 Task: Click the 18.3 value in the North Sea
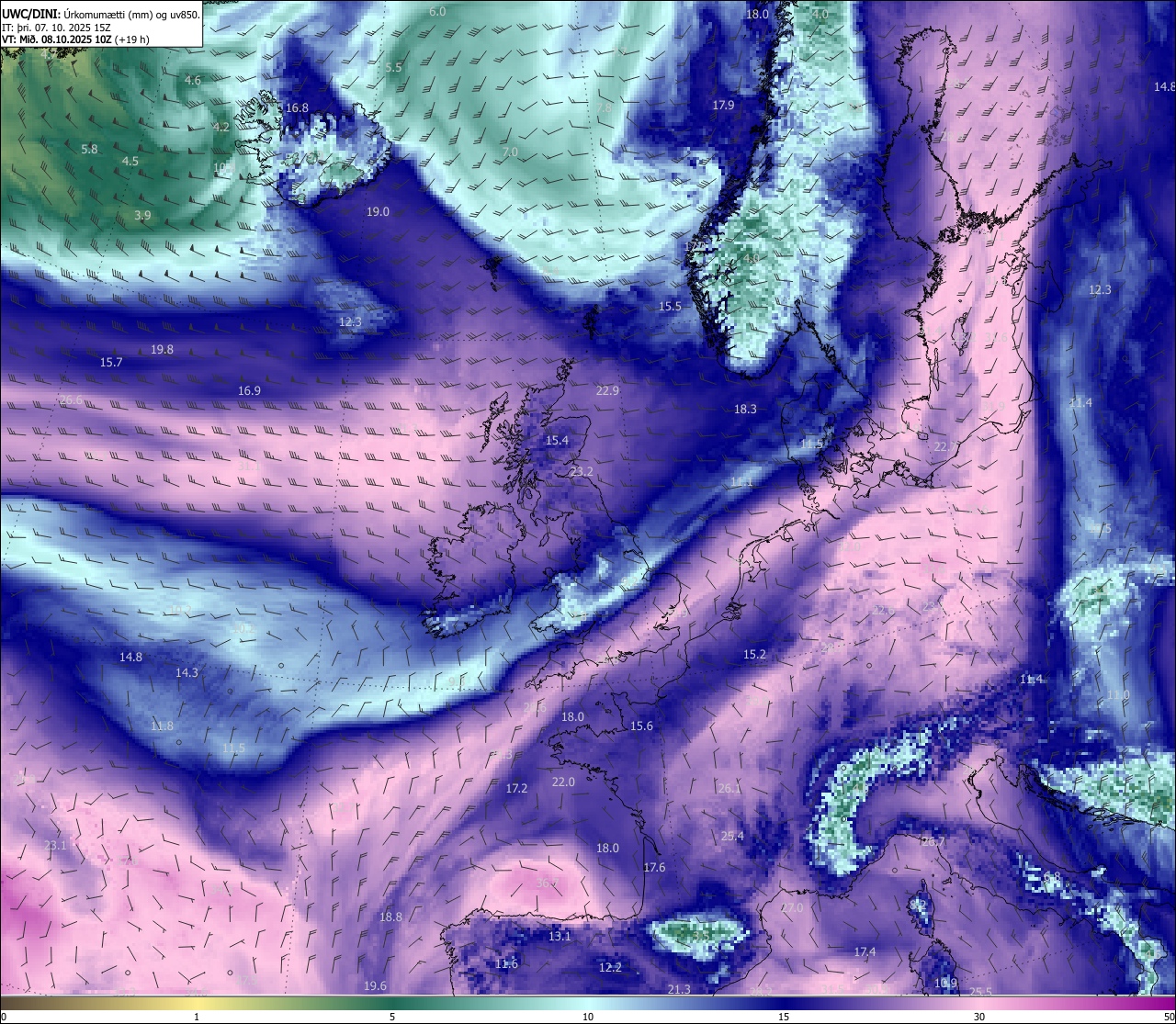point(745,409)
